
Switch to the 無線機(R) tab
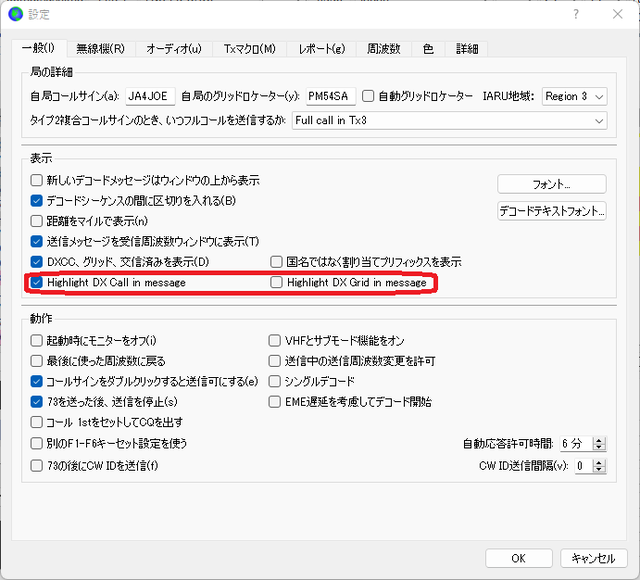pos(100,49)
